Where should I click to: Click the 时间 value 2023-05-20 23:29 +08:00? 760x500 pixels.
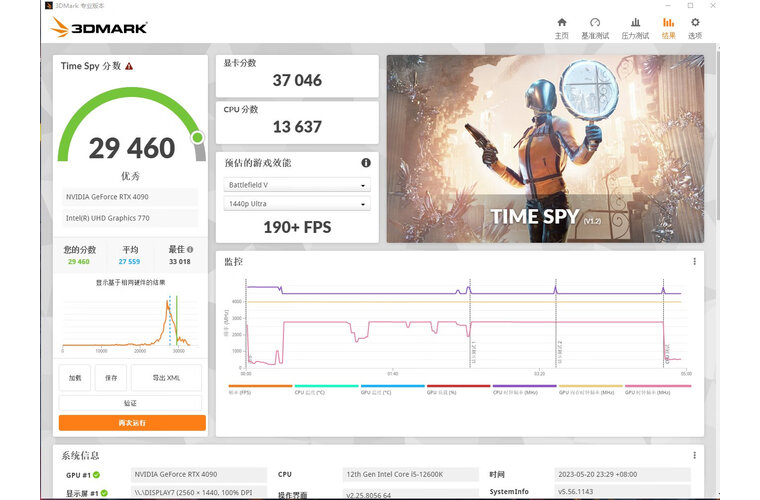tap(622, 474)
